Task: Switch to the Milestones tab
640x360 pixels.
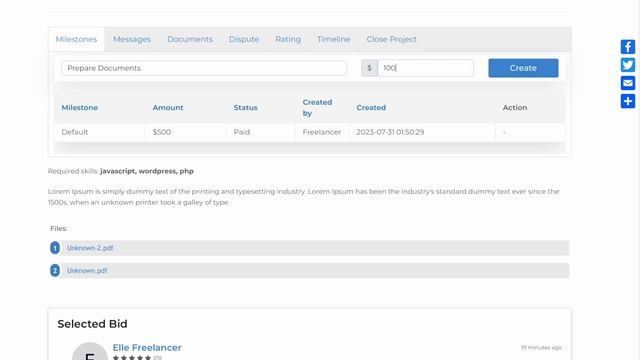Action: 76,39
